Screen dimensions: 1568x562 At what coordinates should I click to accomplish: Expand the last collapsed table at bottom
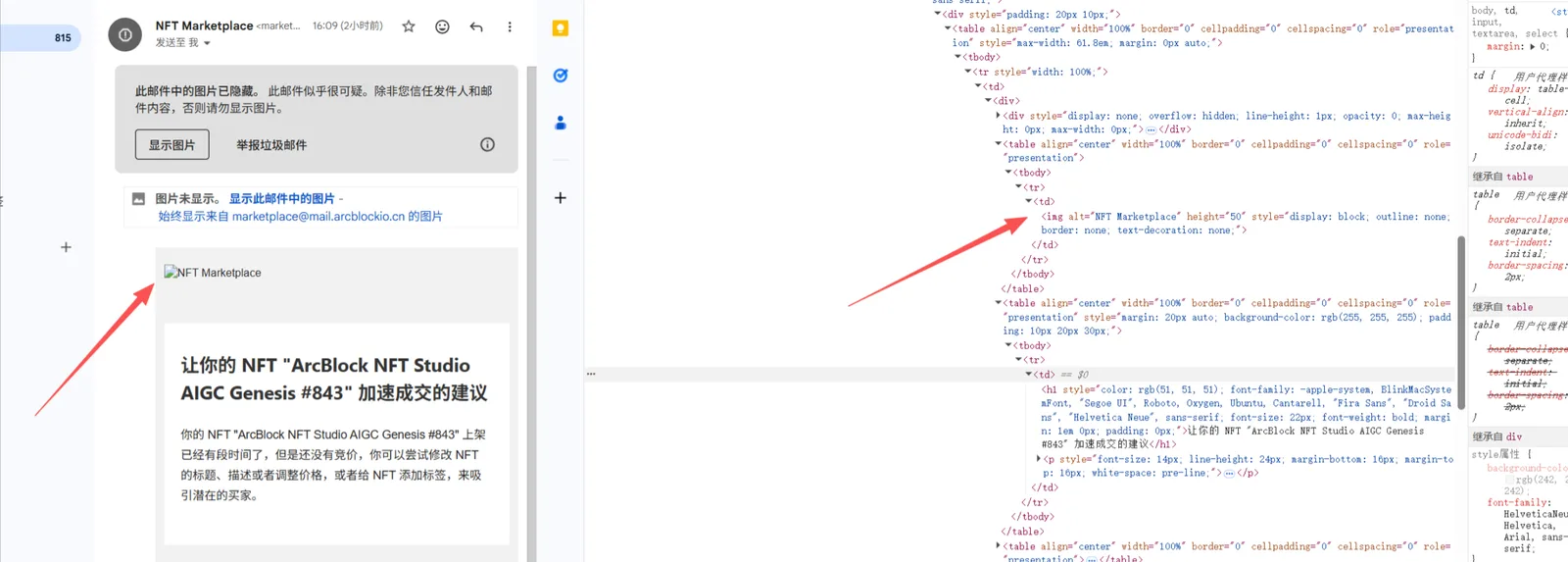pos(999,545)
